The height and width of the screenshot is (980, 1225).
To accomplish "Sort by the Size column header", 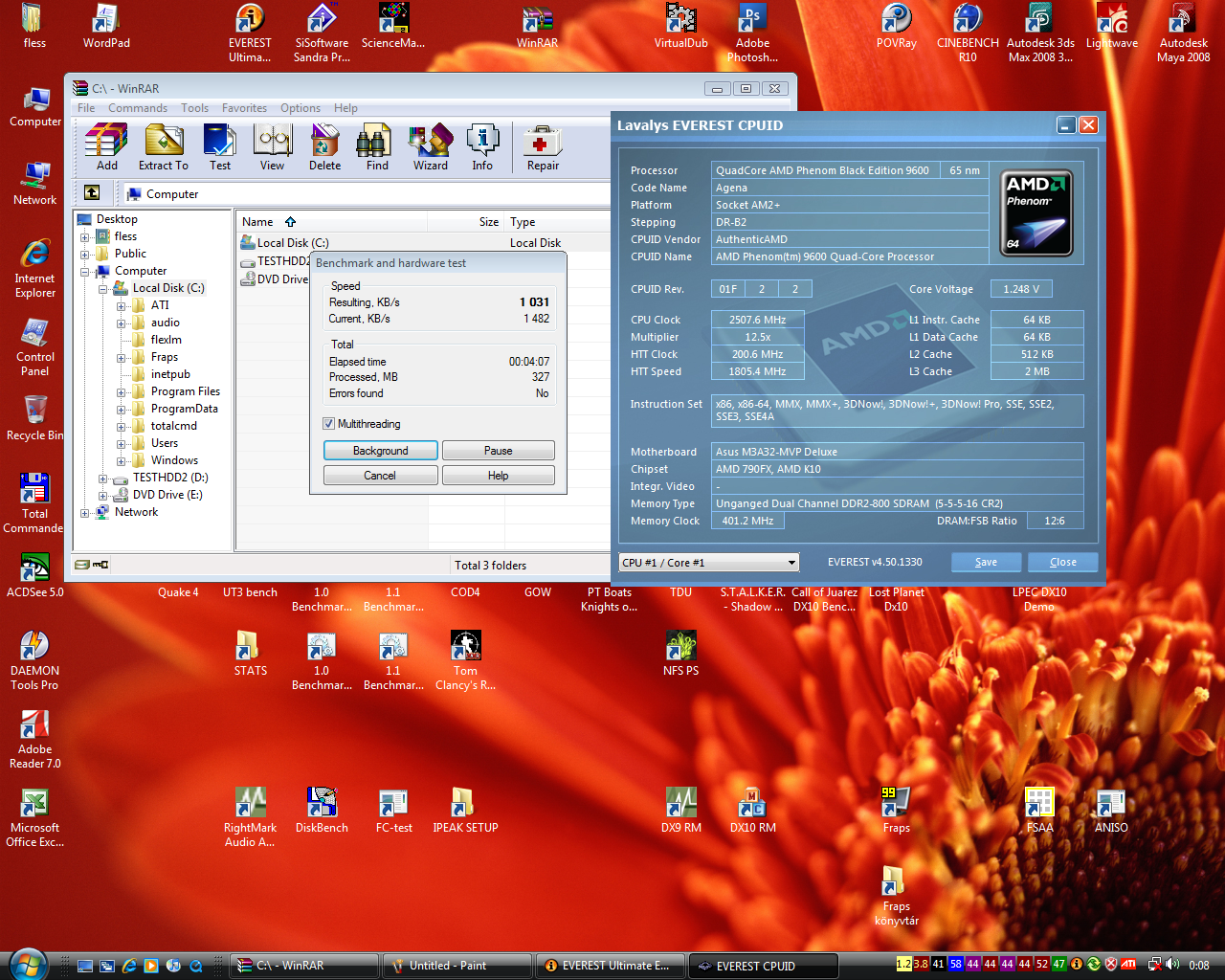I will click(467, 222).
